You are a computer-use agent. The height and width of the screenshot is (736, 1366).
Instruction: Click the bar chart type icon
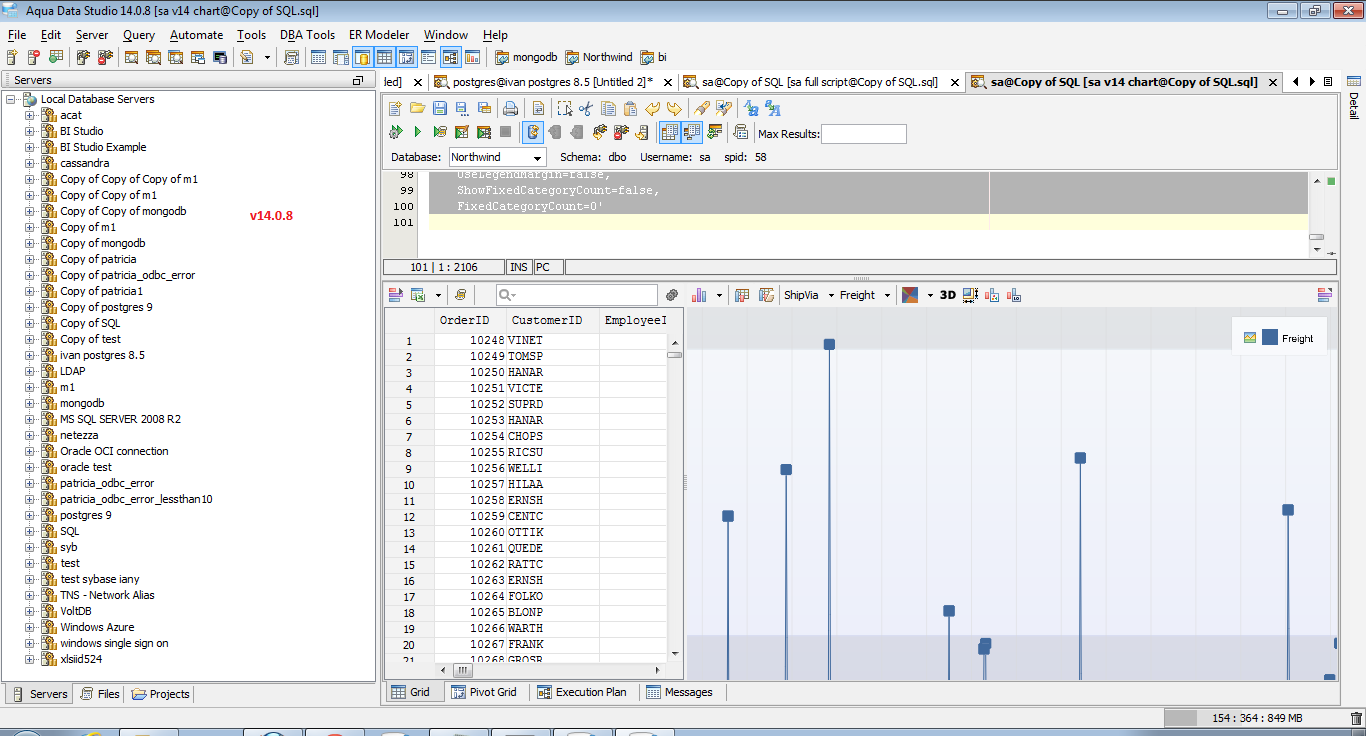699,295
